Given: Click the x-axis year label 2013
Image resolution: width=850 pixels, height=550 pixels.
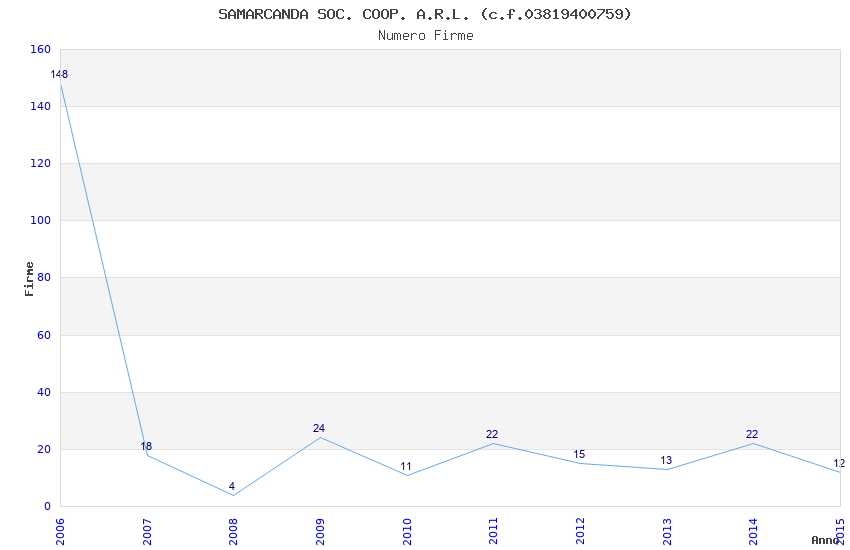Looking at the screenshot, I should (667, 532).
